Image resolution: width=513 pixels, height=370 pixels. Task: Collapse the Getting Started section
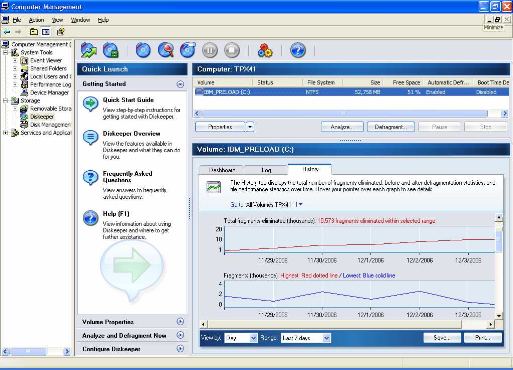[x=180, y=84]
